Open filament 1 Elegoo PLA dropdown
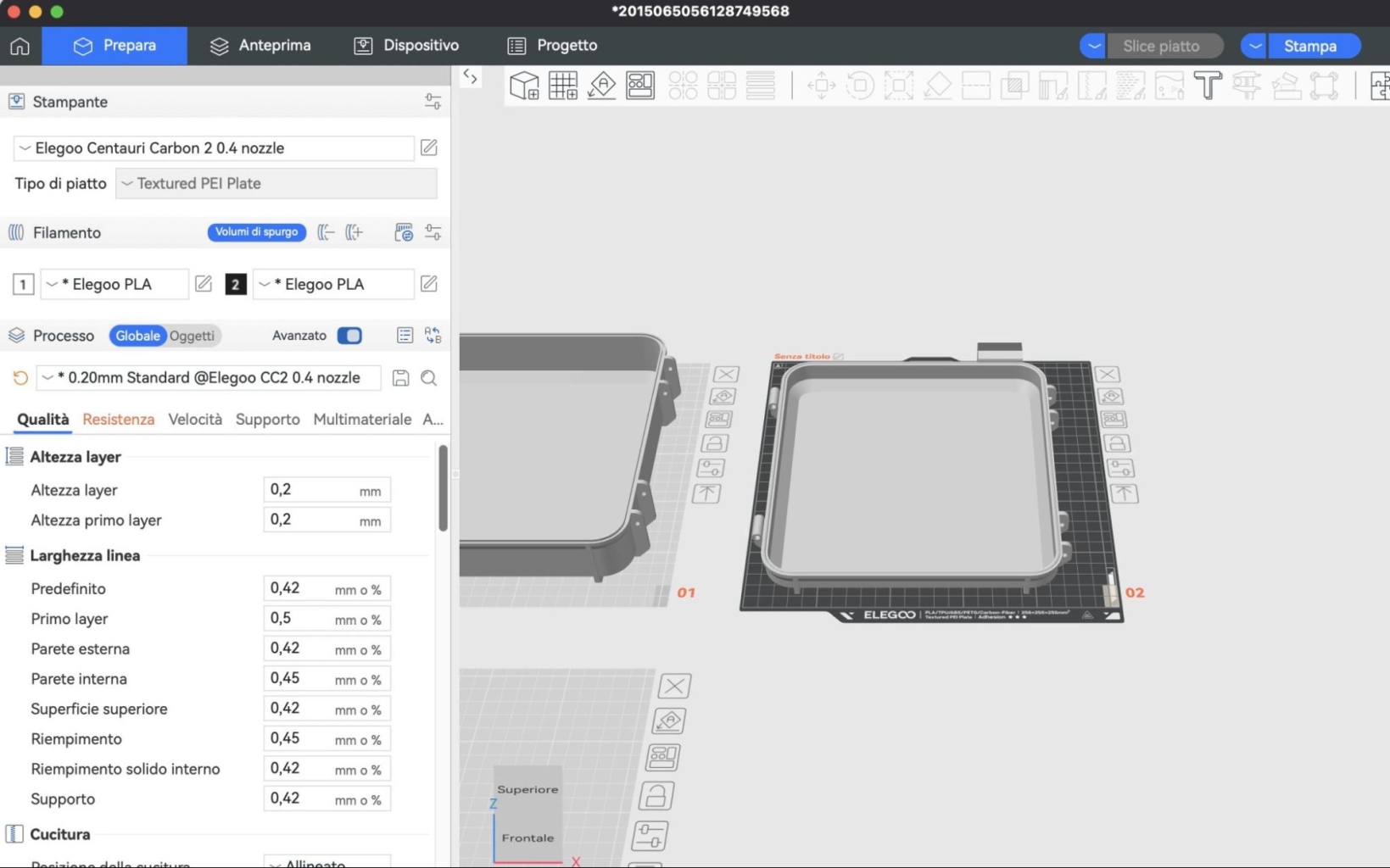 pyautogui.click(x=113, y=284)
